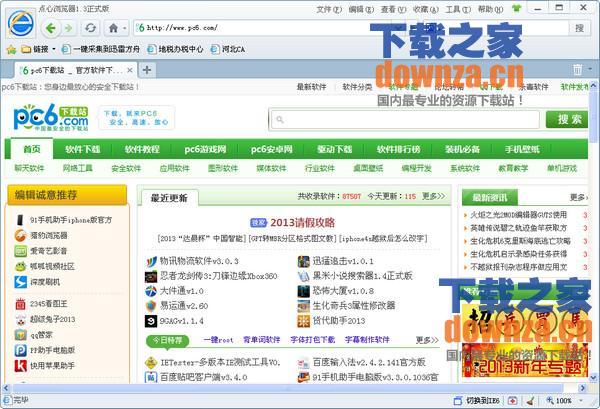
Task: Open the 100% zoom level dropdown
Action: (581, 401)
